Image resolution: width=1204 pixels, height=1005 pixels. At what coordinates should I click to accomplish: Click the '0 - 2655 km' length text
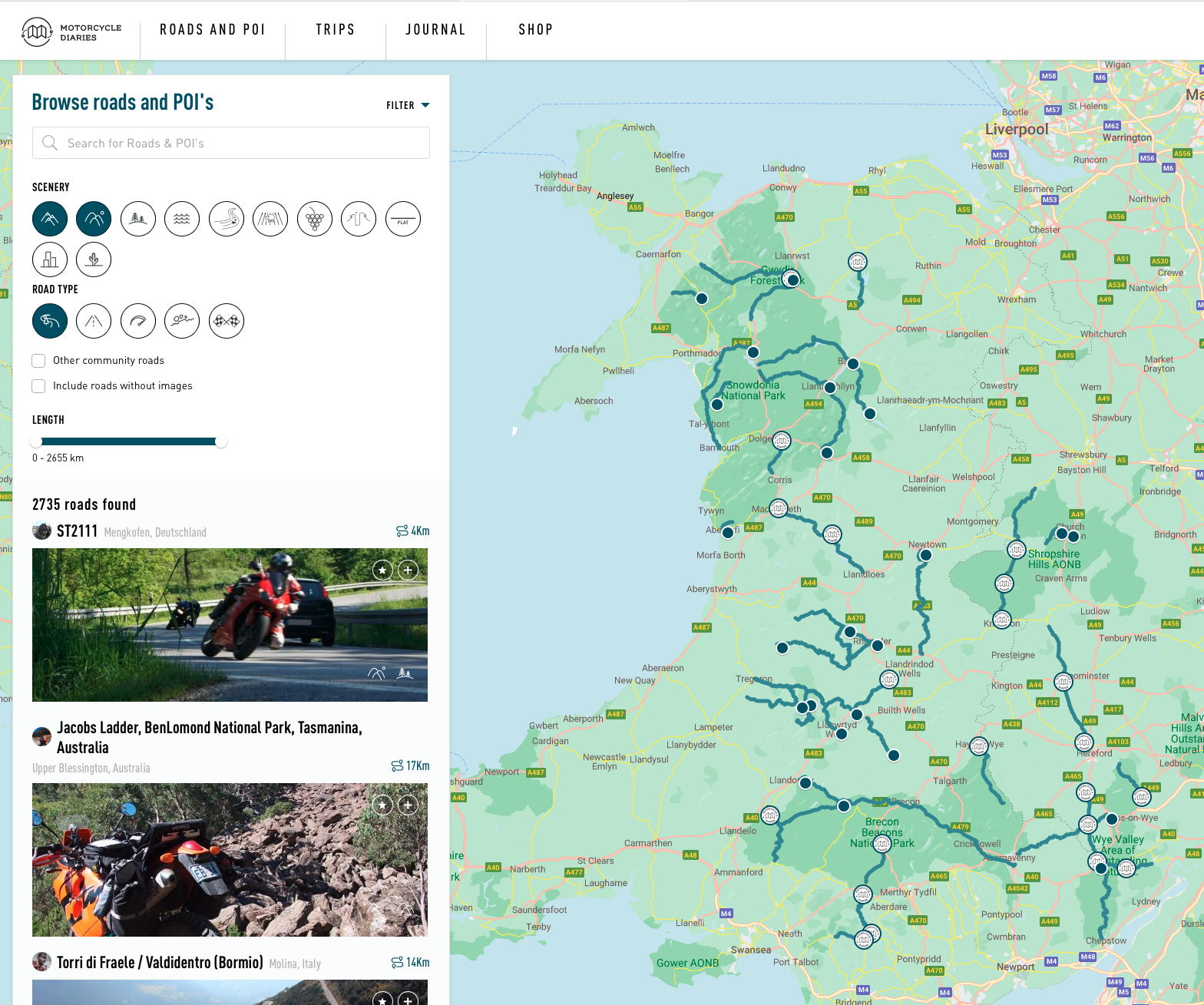pyautogui.click(x=58, y=458)
